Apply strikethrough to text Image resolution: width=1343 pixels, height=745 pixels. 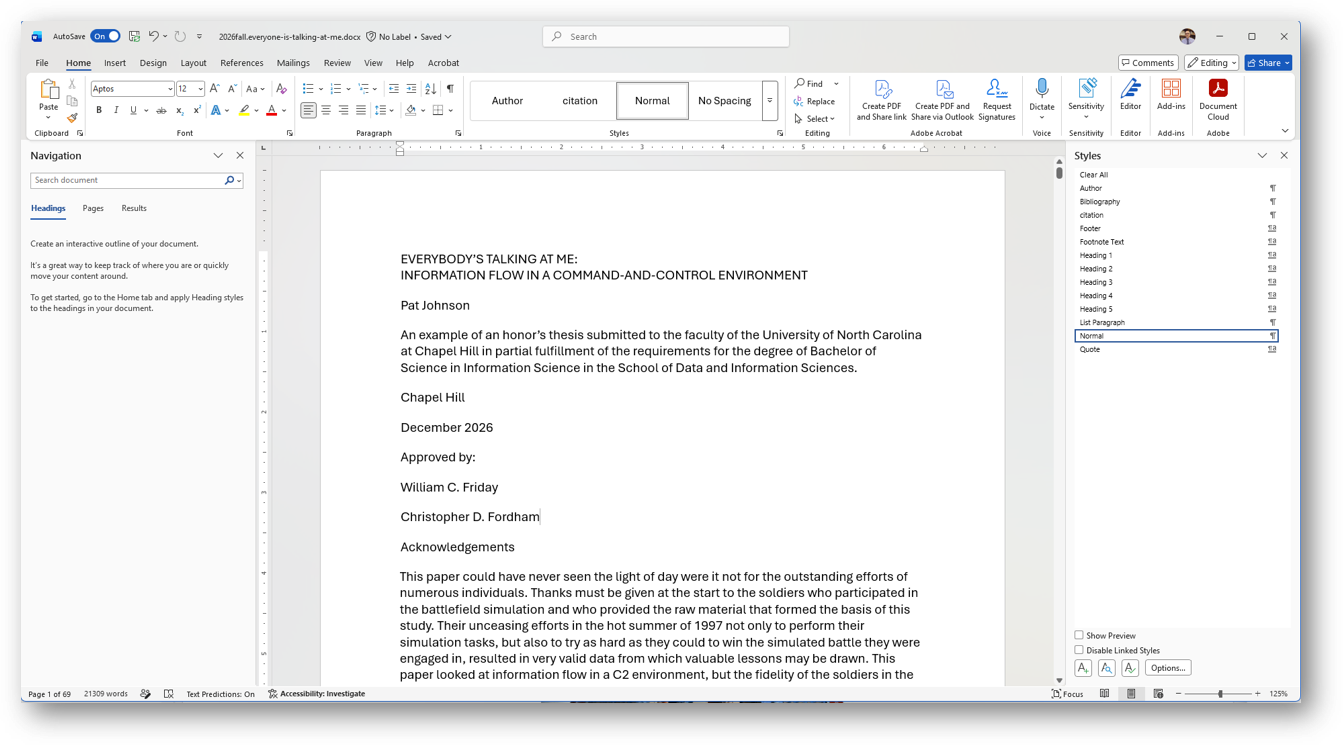pos(161,111)
